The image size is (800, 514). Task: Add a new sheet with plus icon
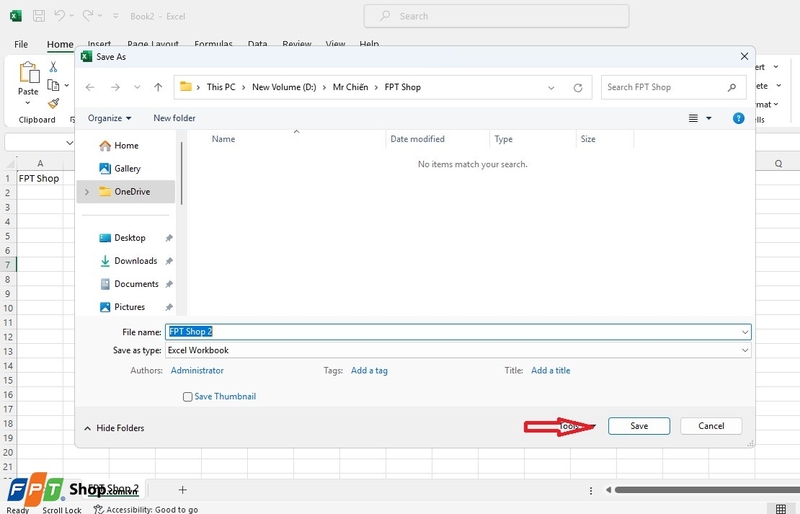pyautogui.click(x=182, y=490)
